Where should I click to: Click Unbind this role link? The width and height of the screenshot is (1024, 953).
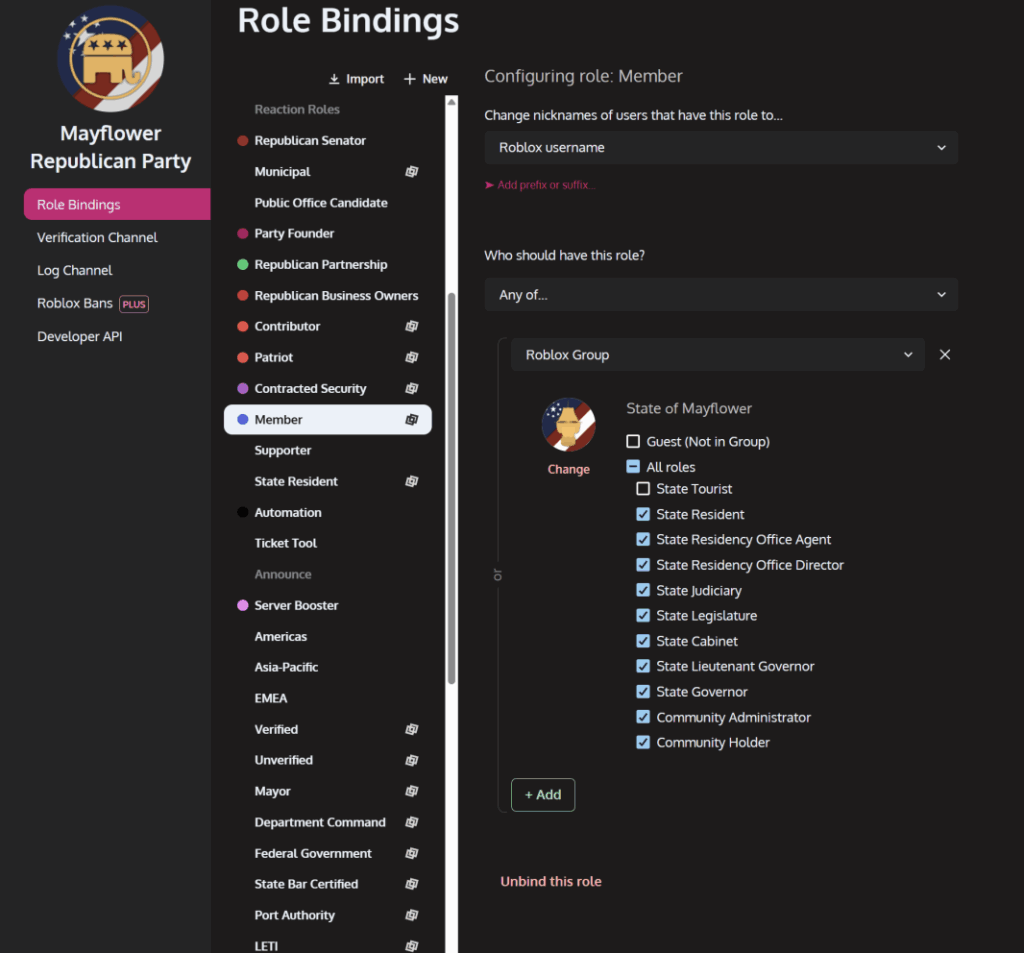(551, 881)
